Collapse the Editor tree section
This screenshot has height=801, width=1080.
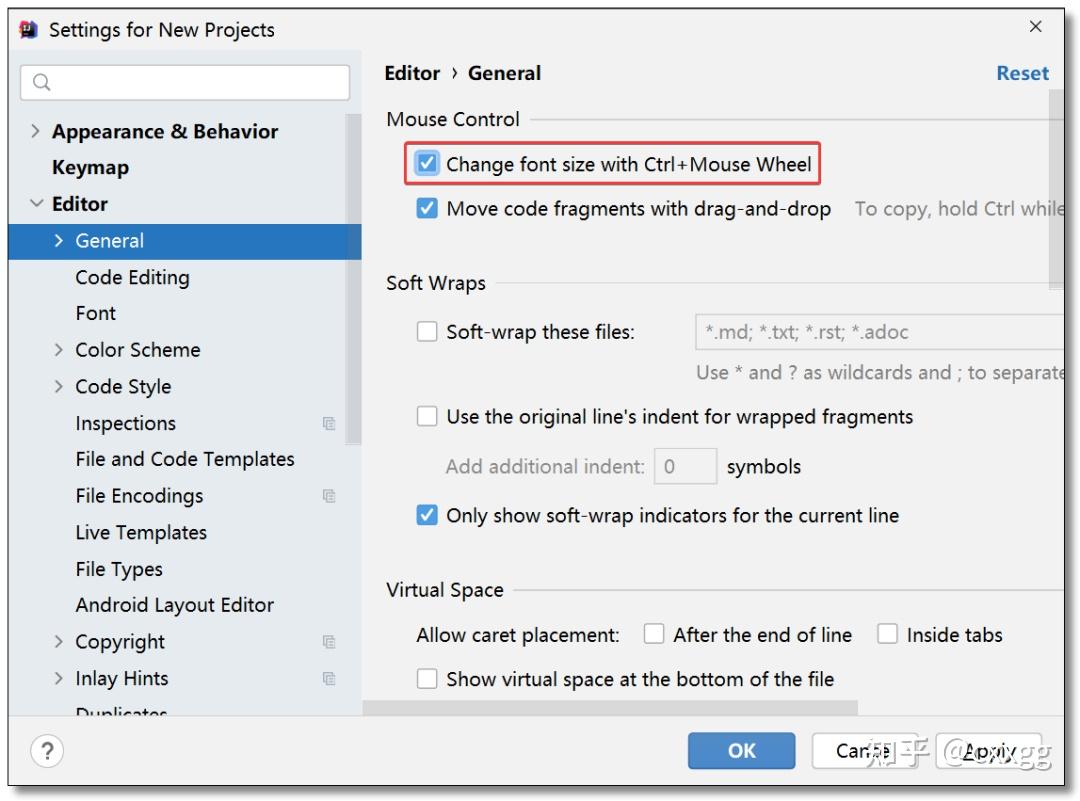[x=36, y=203]
